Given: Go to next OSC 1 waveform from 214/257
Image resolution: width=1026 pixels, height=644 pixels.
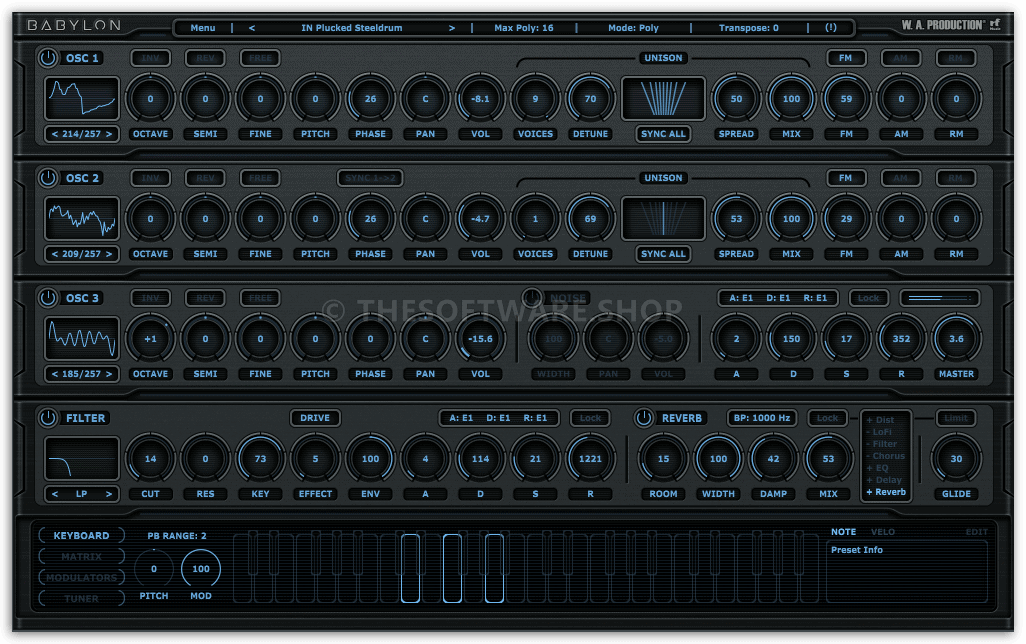Looking at the screenshot, I should 109,134.
